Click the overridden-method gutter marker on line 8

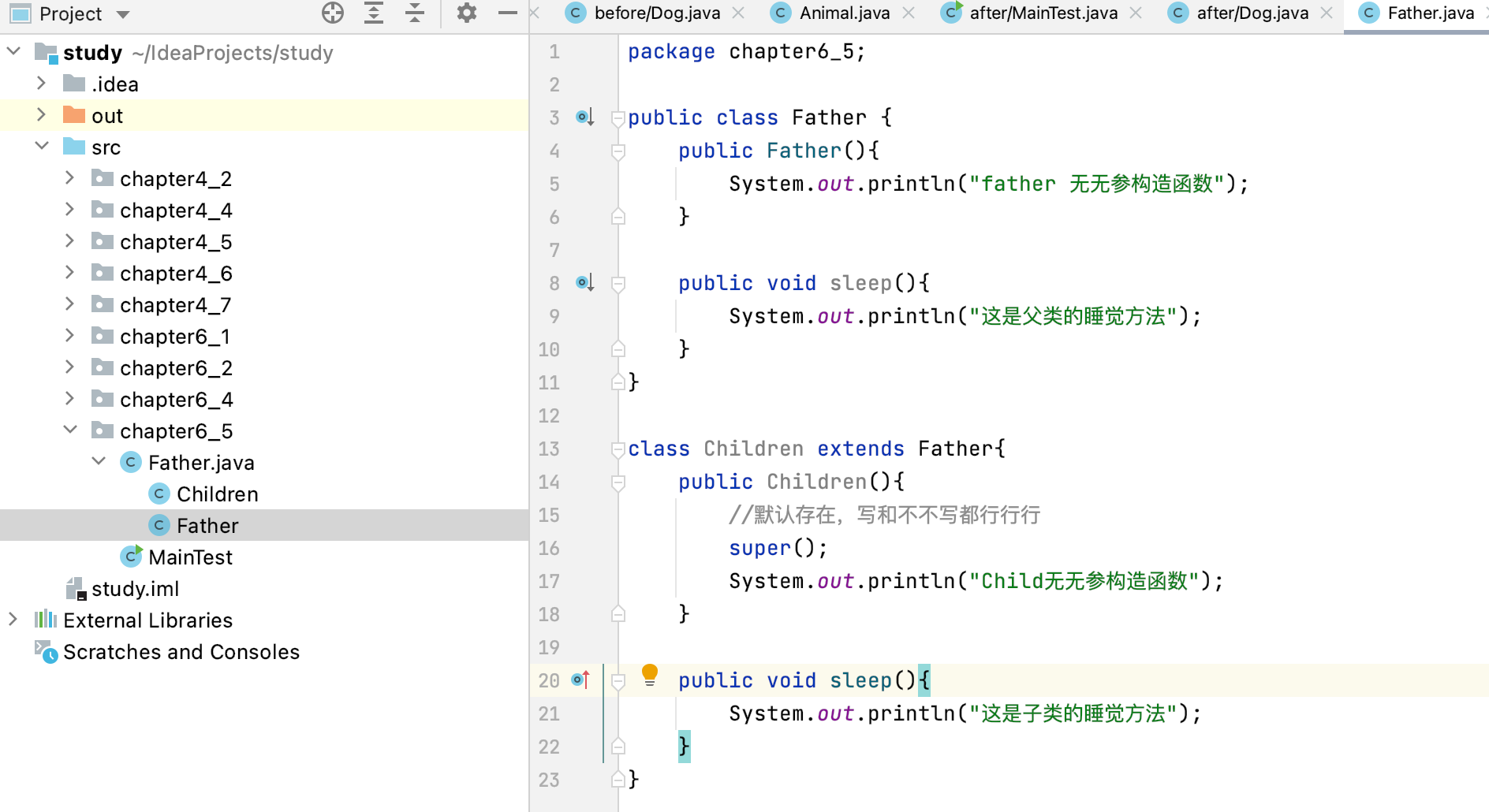pyautogui.click(x=584, y=283)
